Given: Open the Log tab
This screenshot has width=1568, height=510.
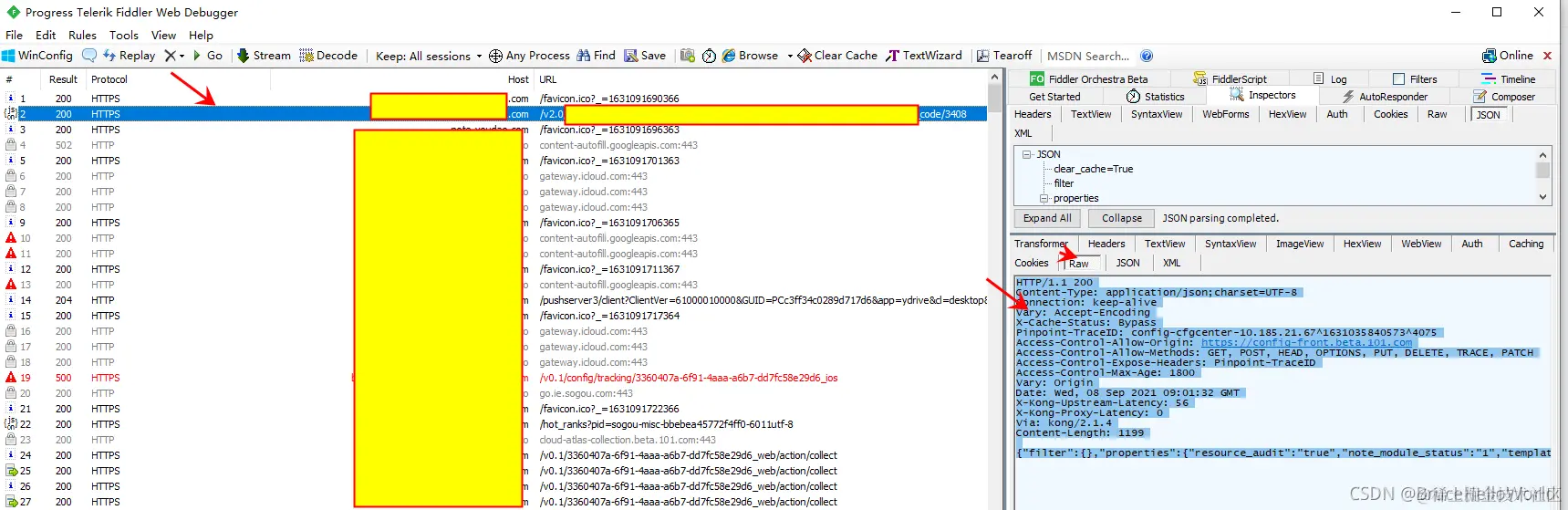Looking at the screenshot, I should pos(1330,79).
